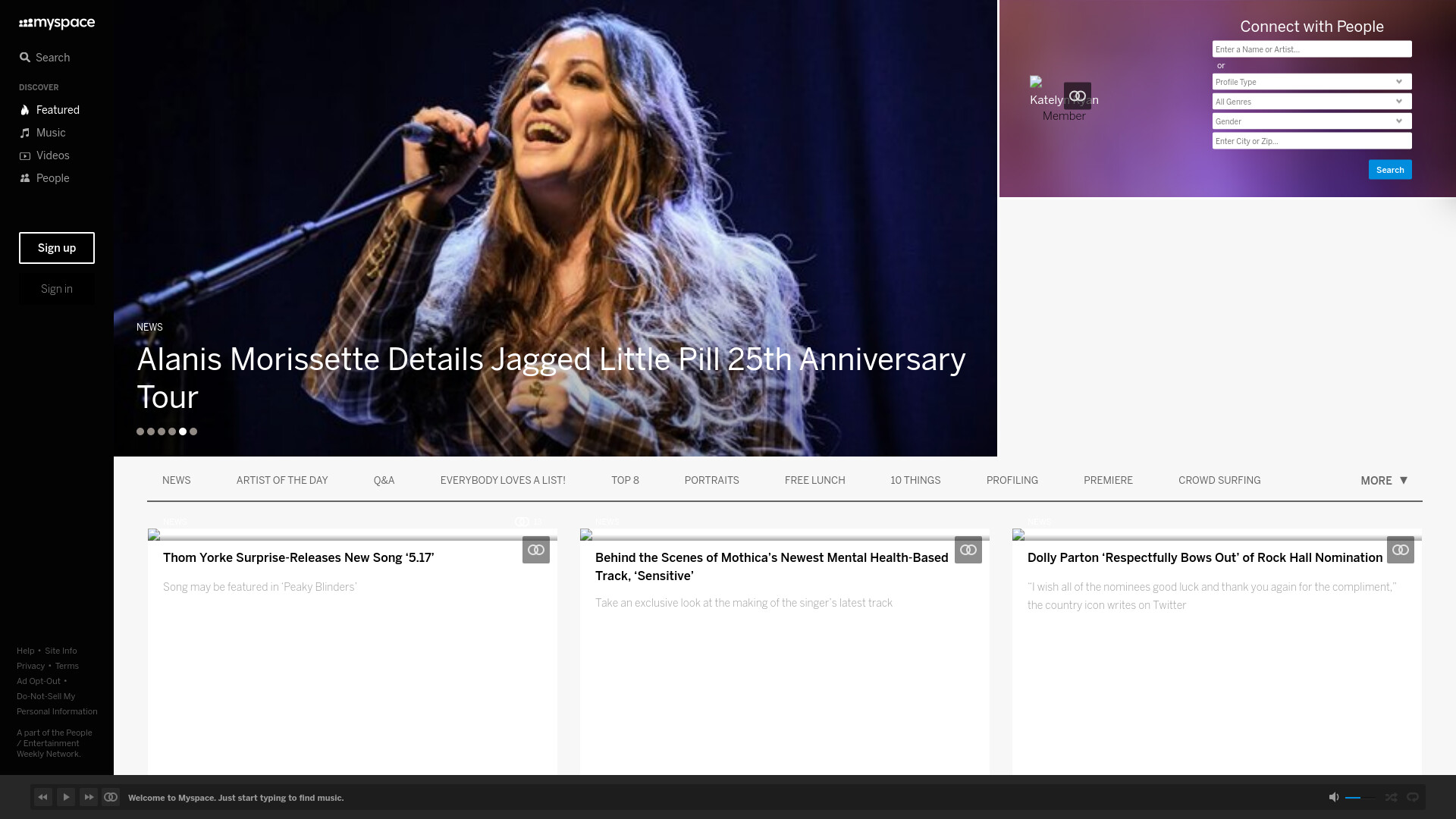Image resolution: width=1456 pixels, height=819 pixels.
Task: Switch to the TOP 8 tab
Action: point(625,481)
